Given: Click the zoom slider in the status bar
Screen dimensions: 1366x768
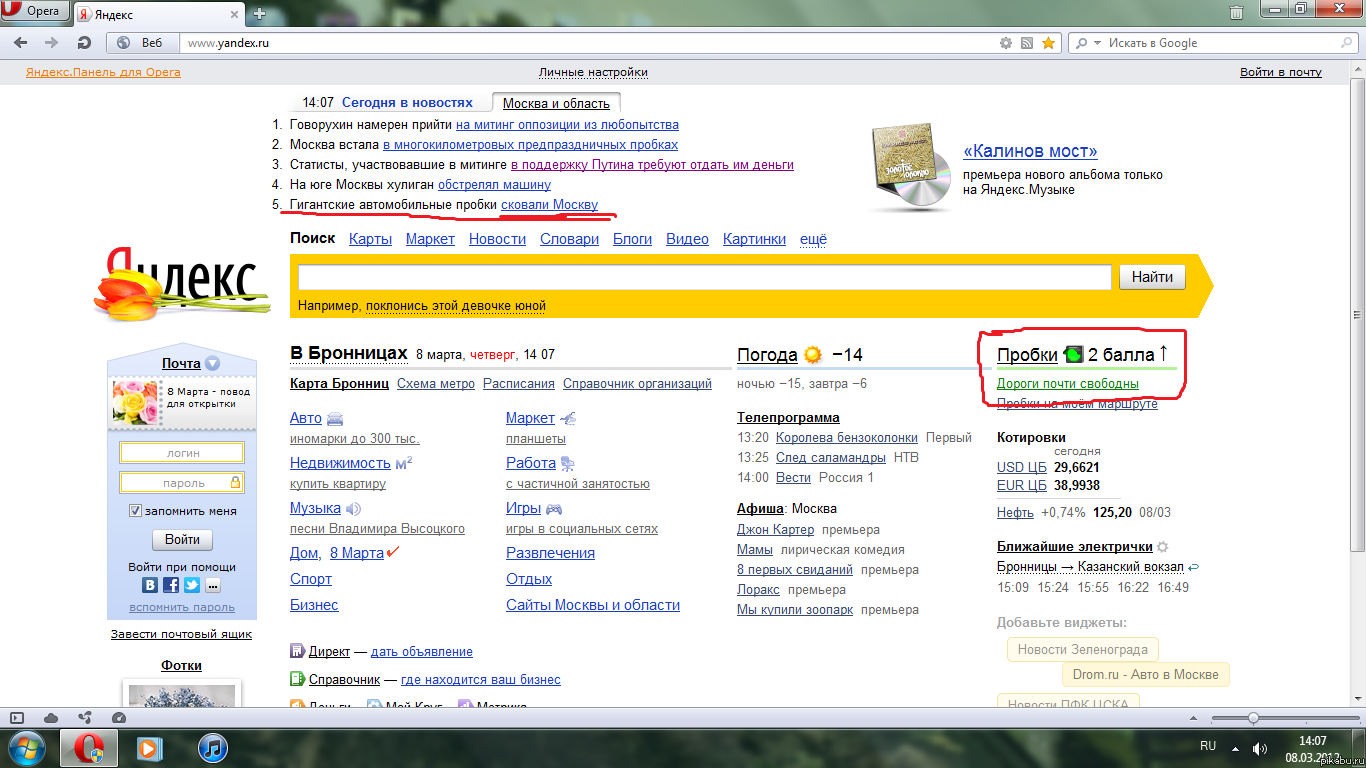Looking at the screenshot, I should [1252, 718].
